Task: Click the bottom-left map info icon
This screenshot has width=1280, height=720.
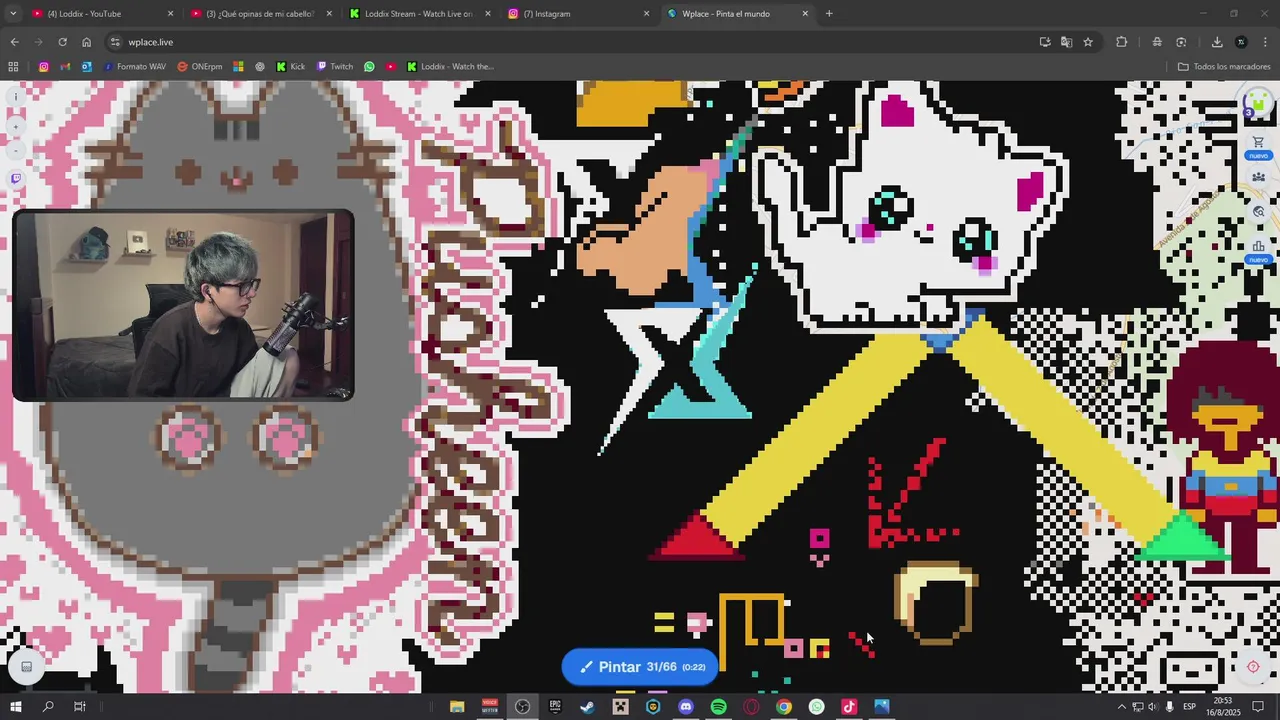Action: pos(27,667)
